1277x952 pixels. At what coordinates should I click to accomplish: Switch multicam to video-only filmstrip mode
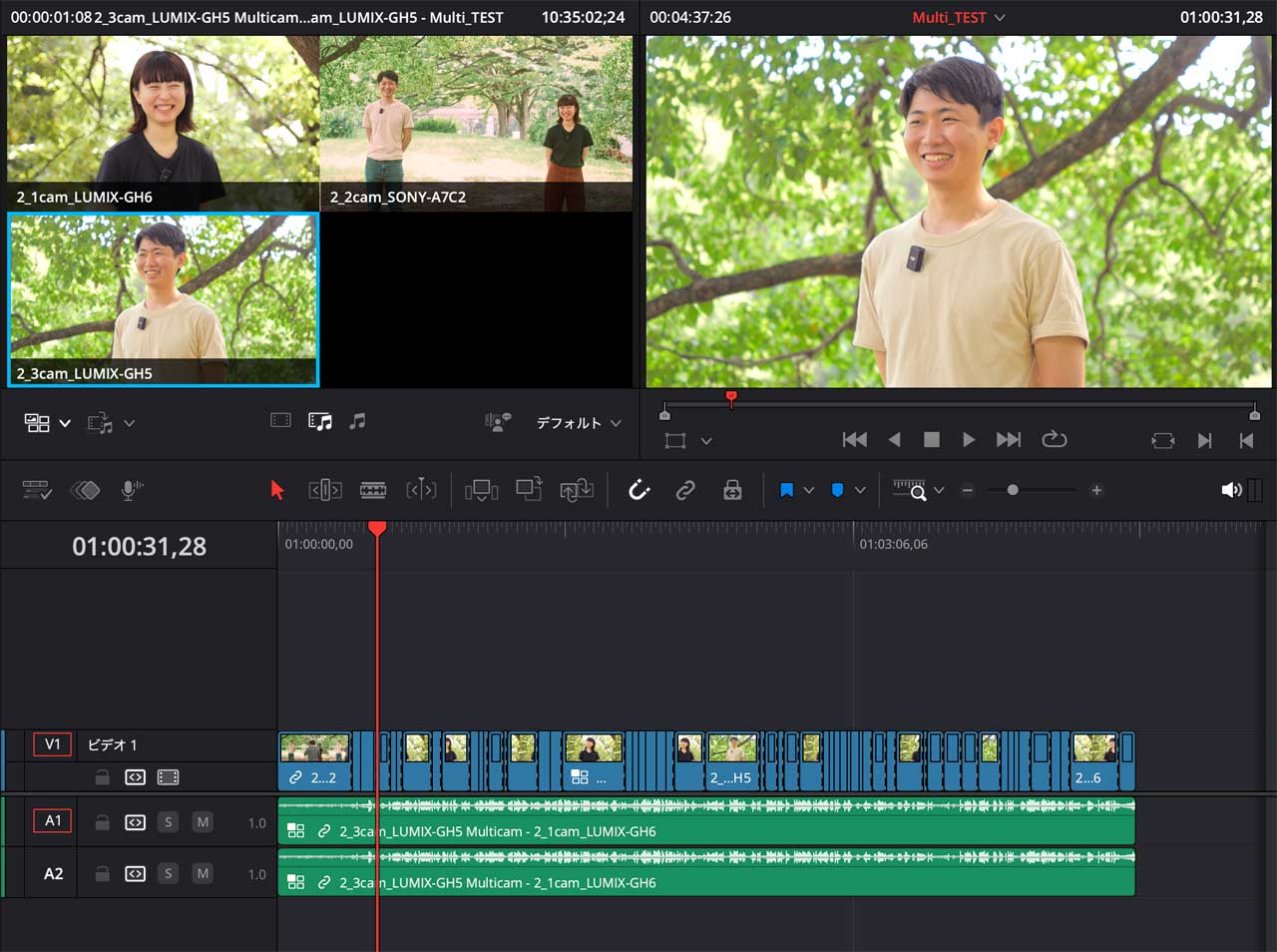(280, 422)
